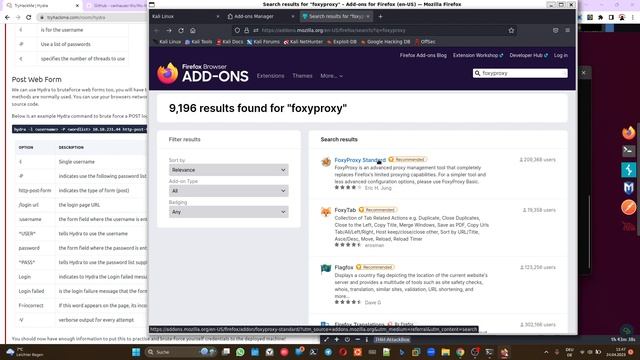Open OffSec bookmark
This screenshot has width=640, height=360.
(425, 42)
